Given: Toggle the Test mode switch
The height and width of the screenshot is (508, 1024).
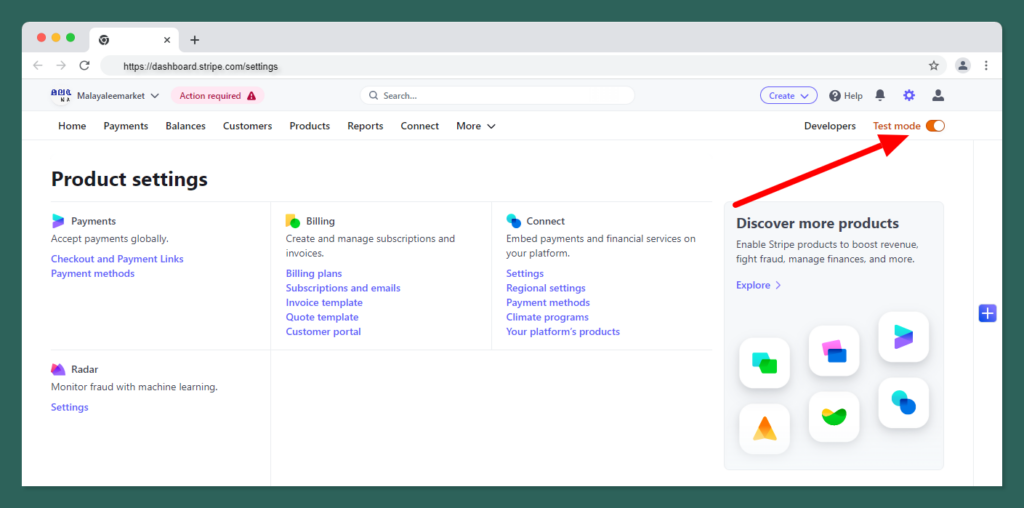Looking at the screenshot, I should [x=935, y=126].
